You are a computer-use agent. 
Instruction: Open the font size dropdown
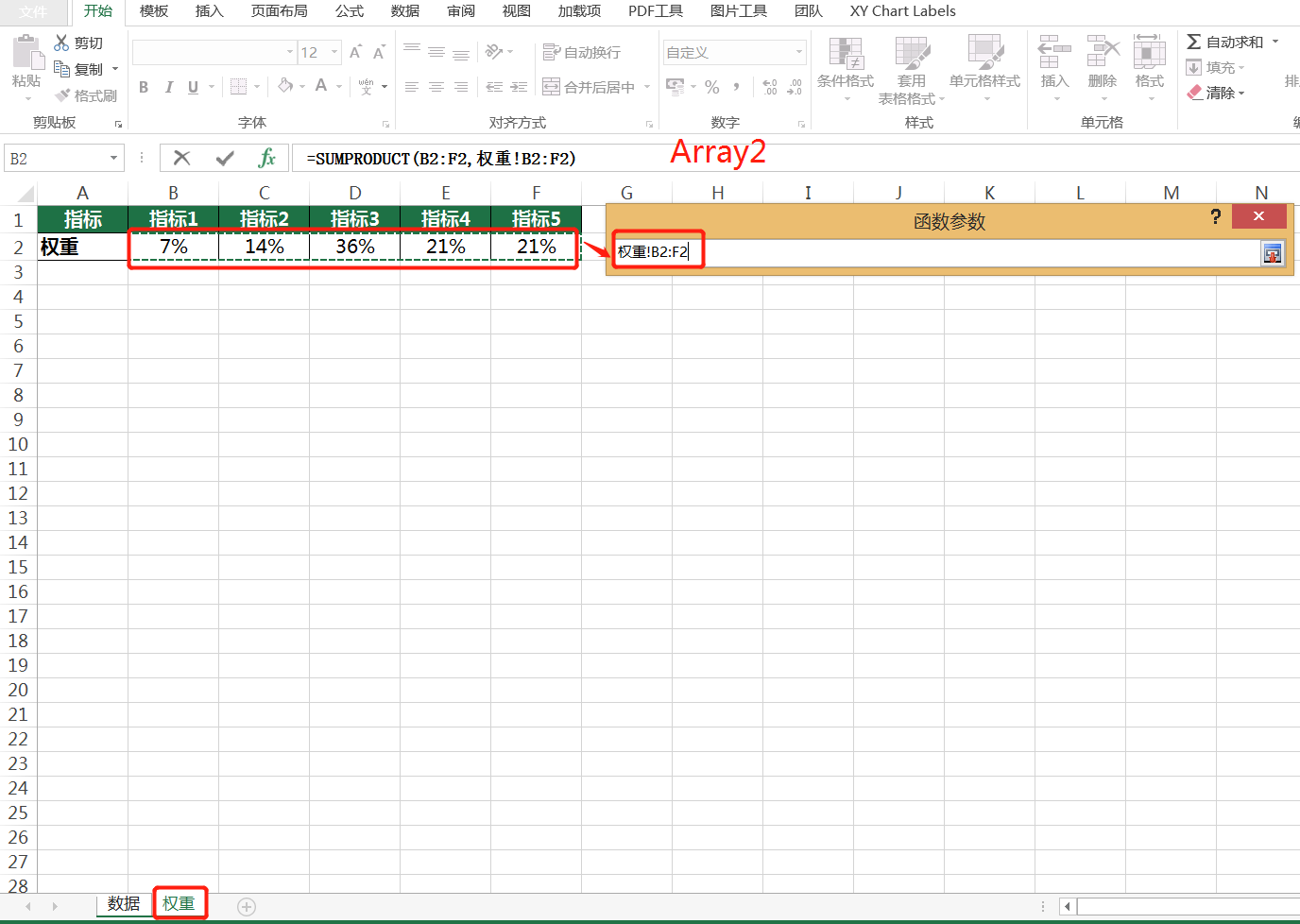(x=334, y=52)
